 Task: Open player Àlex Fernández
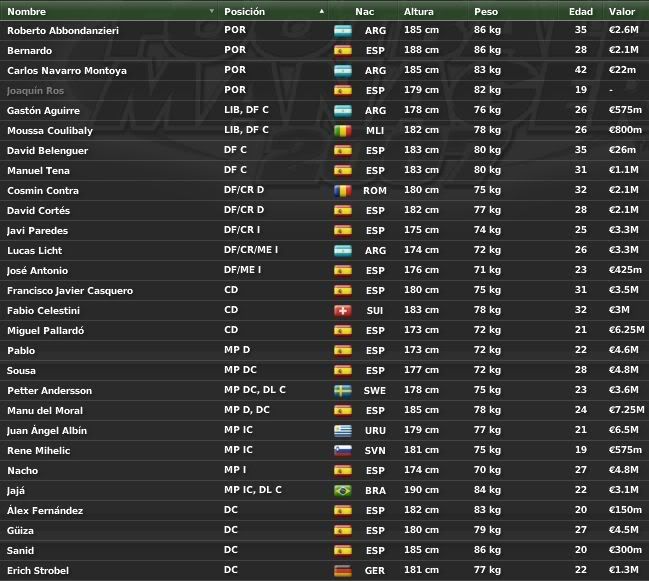[45, 511]
